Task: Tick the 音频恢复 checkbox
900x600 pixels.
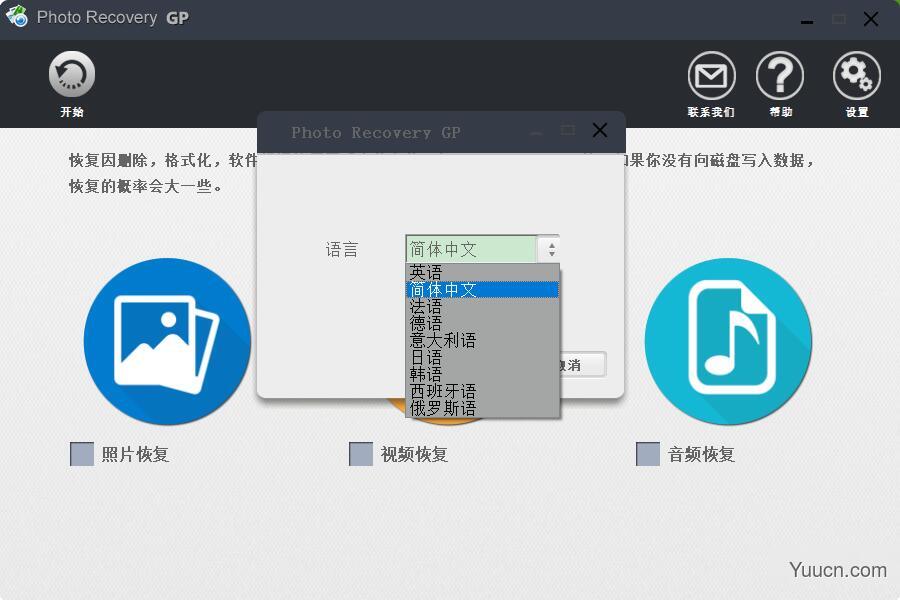Action: tap(648, 454)
